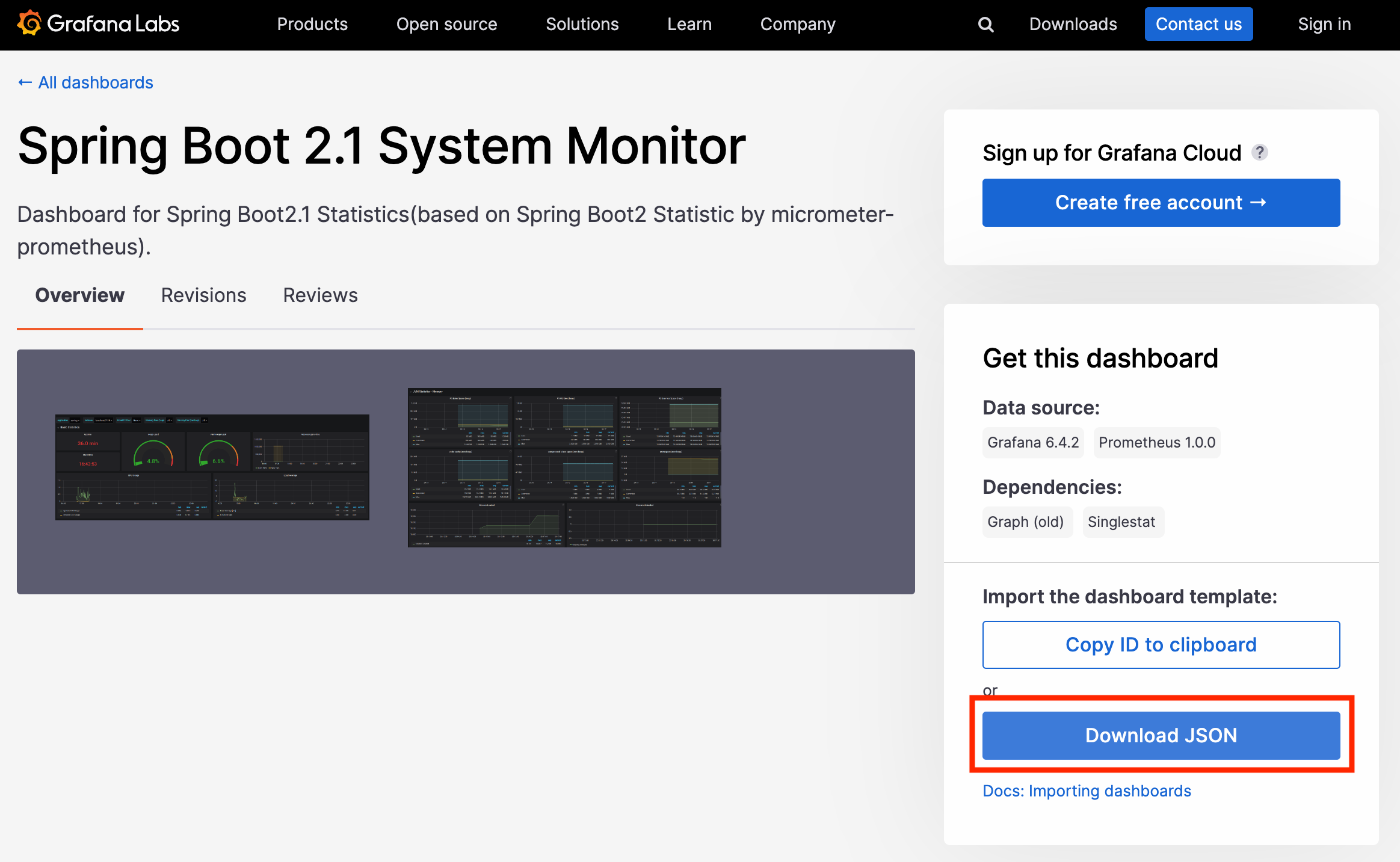The width and height of the screenshot is (1400, 862).
Task: Switch to the Revisions tab
Action: click(x=203, y=295)
